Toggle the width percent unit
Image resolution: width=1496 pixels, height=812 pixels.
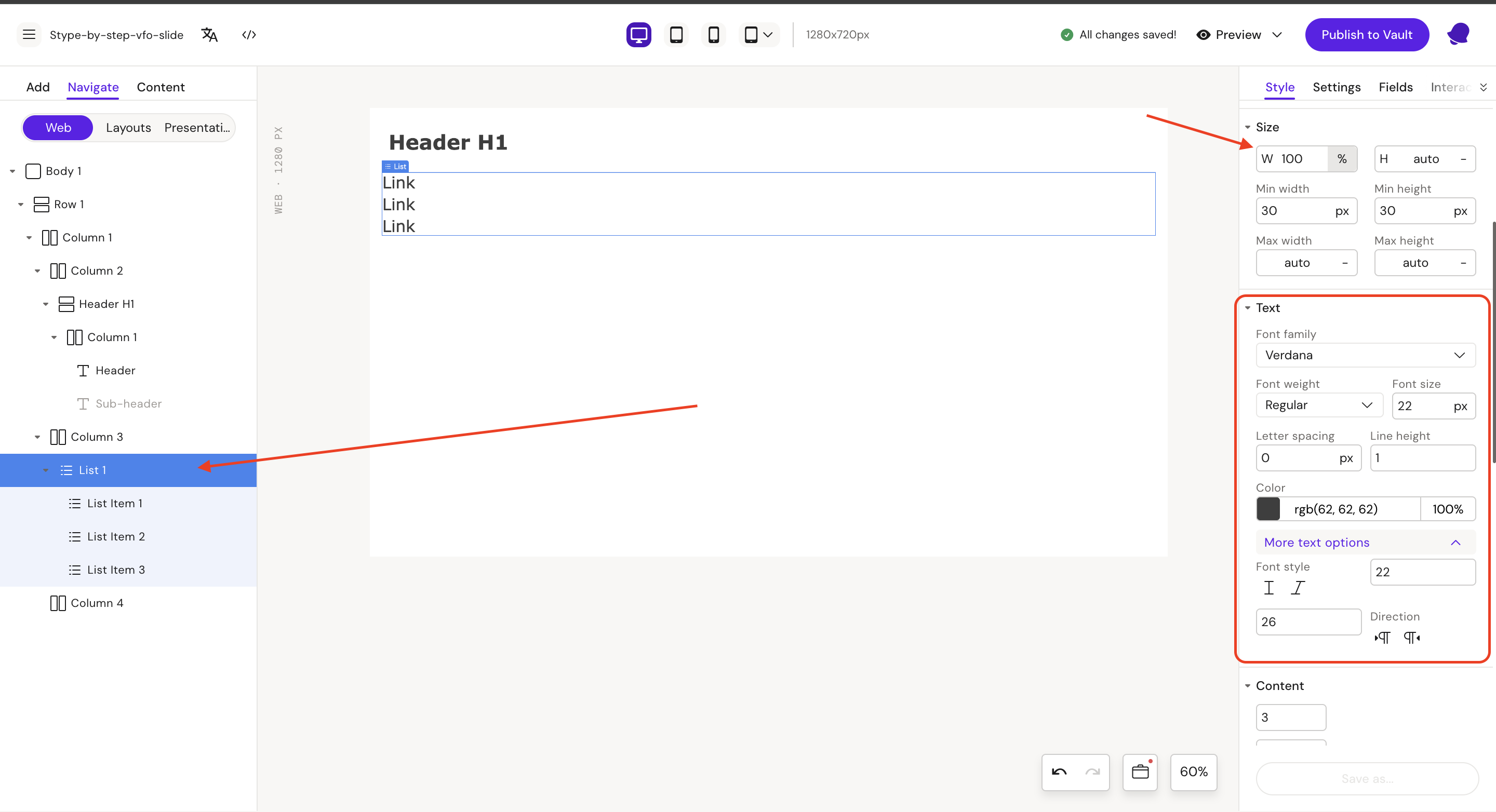point(1342,159)
